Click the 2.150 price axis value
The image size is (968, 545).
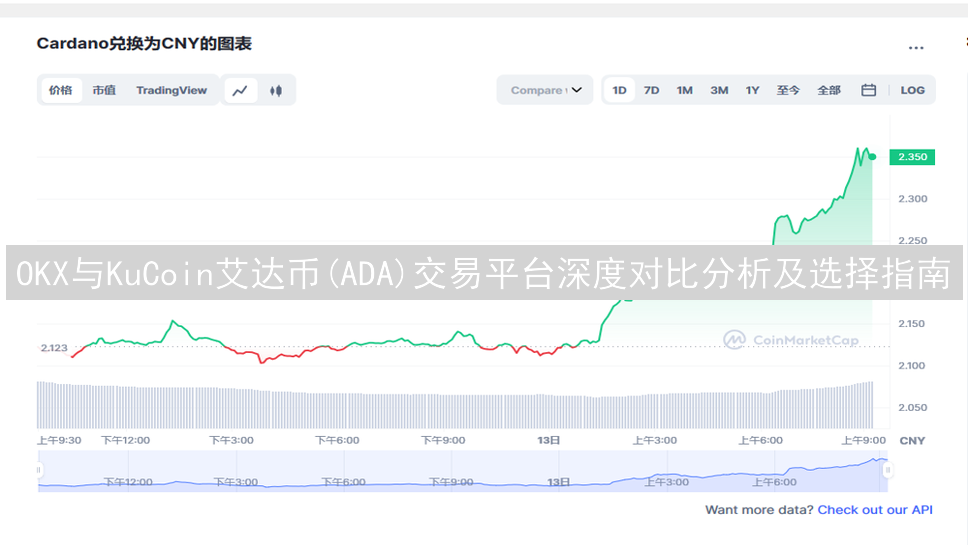tap(912, 323)
